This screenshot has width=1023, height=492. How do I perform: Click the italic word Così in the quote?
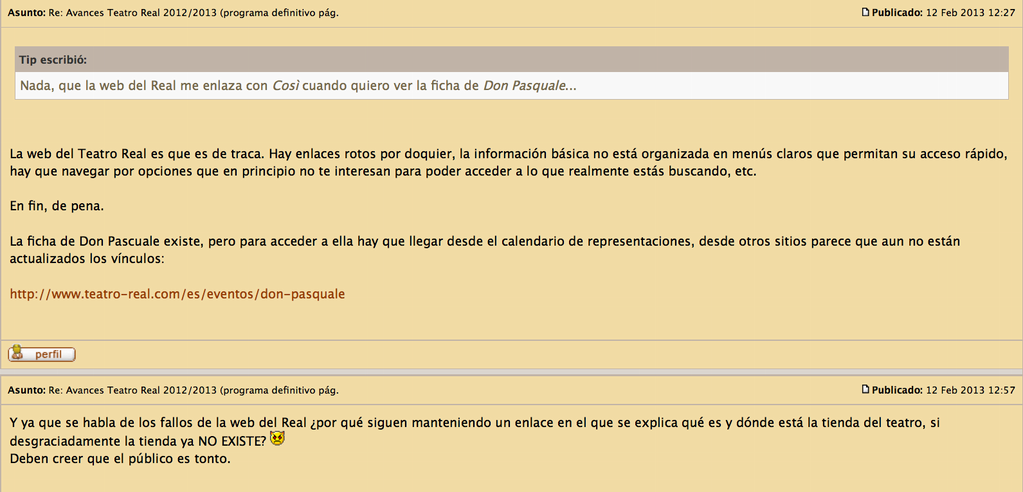pyautogui.click(x=285, y=86)
